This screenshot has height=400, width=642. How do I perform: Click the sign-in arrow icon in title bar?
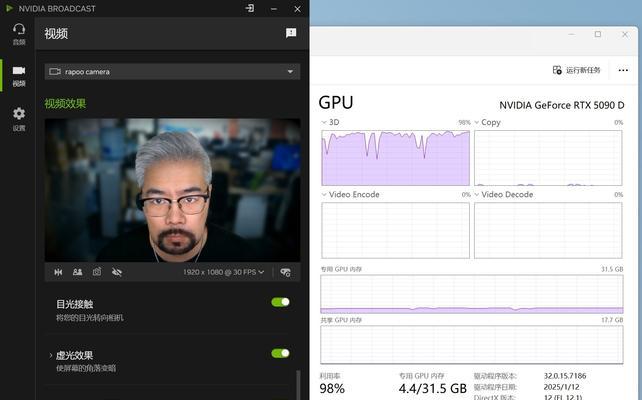click(250, 8)
